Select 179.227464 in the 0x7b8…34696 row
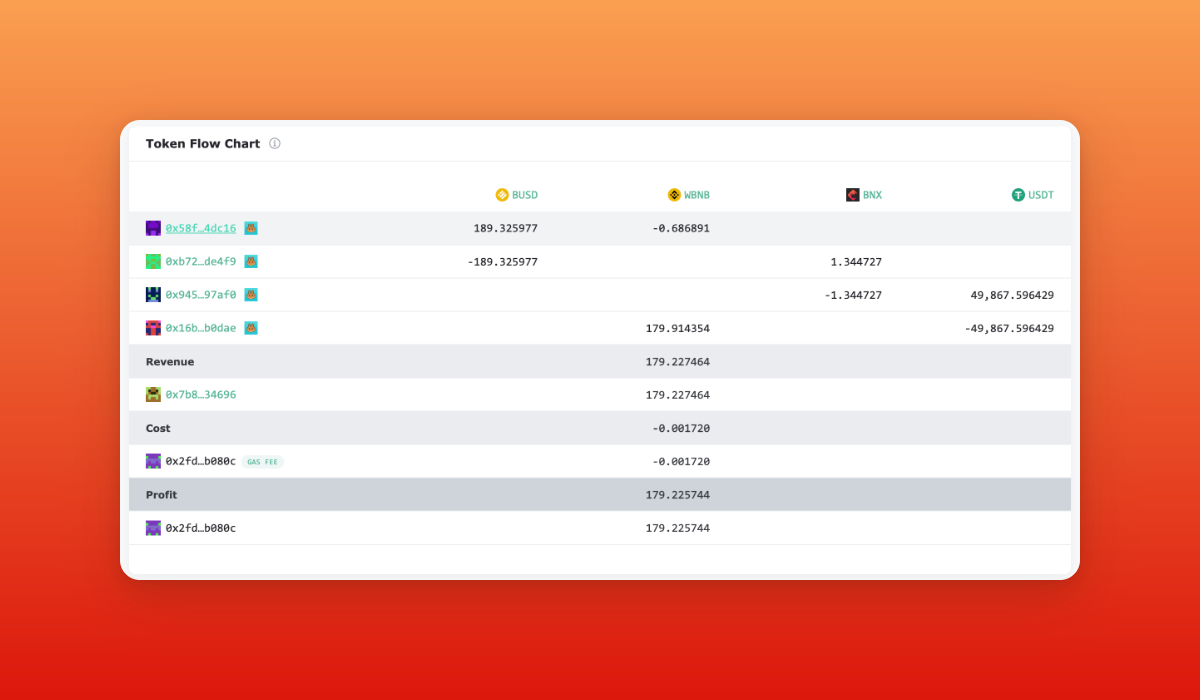Image resolution: width=1200 pixels, height=700 pixels. [678, 395]
